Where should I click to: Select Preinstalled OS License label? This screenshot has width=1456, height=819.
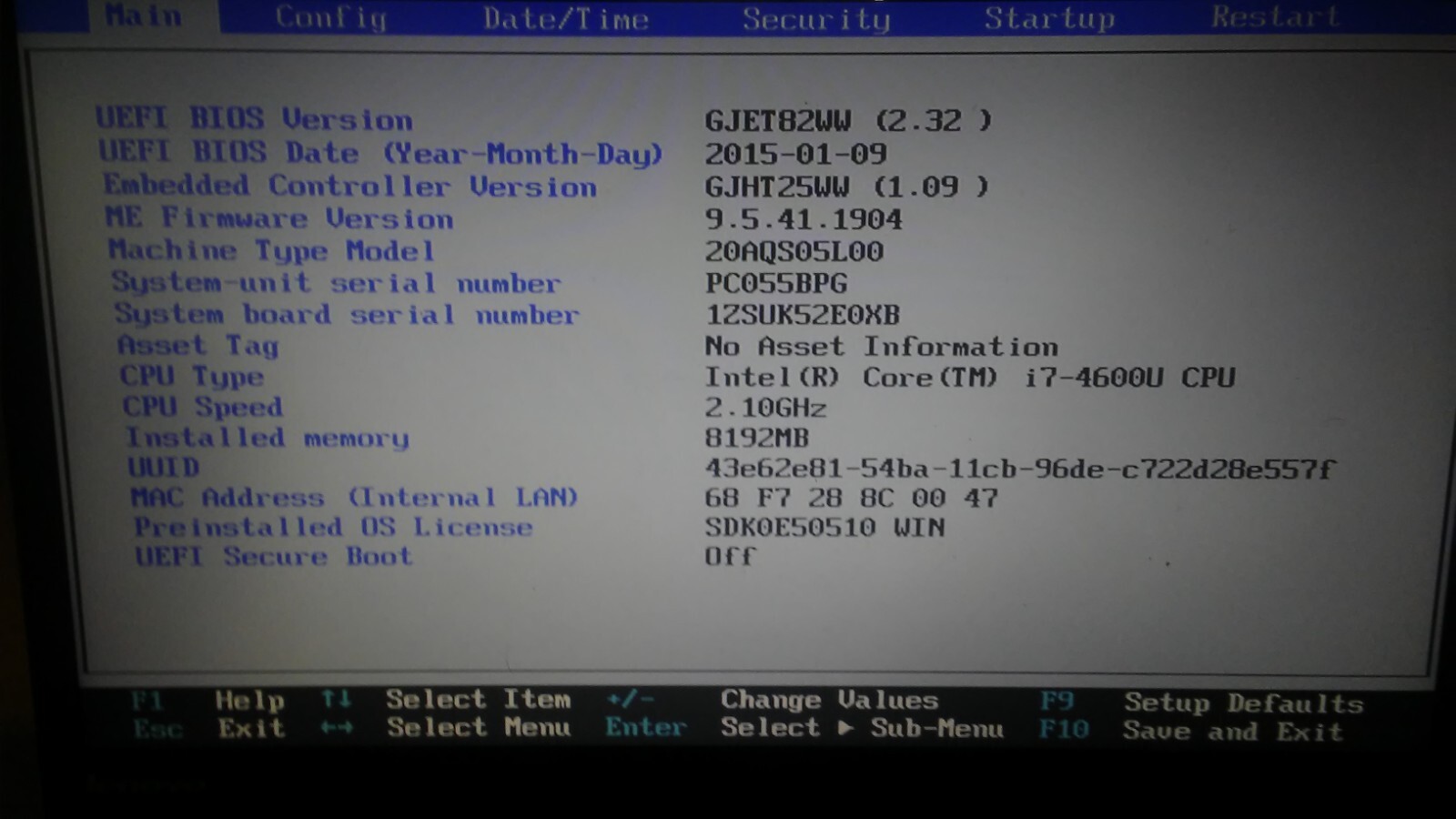[334, 527]
